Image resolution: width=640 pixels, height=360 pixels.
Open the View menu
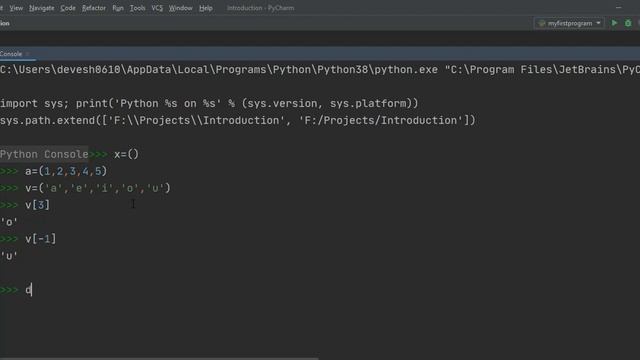tap(16, 8)
